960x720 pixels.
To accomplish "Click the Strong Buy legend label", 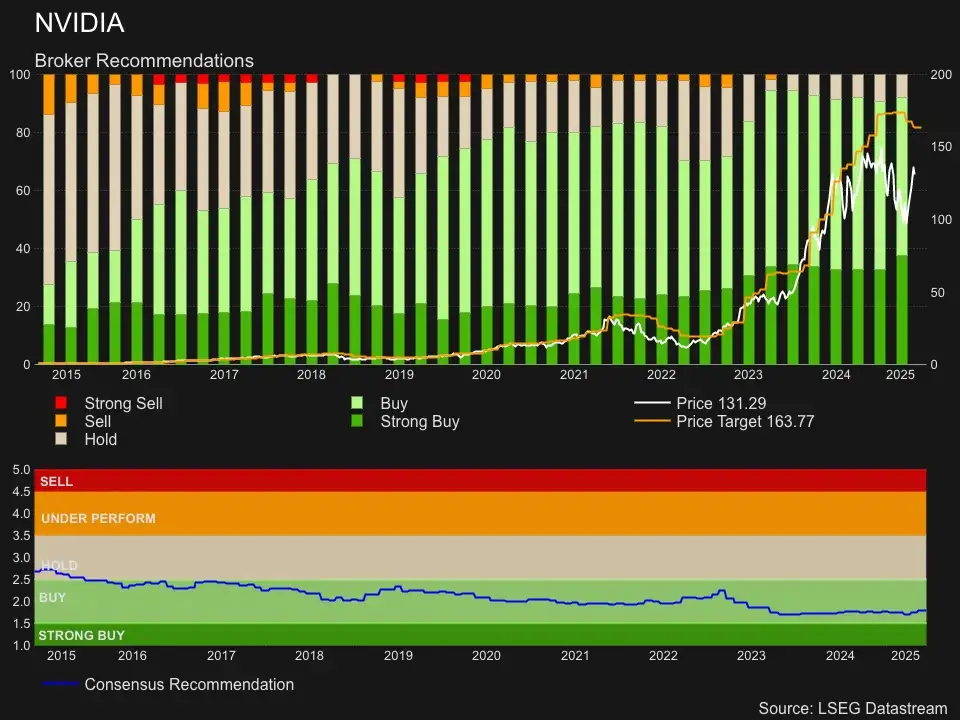I will point(420,421).
